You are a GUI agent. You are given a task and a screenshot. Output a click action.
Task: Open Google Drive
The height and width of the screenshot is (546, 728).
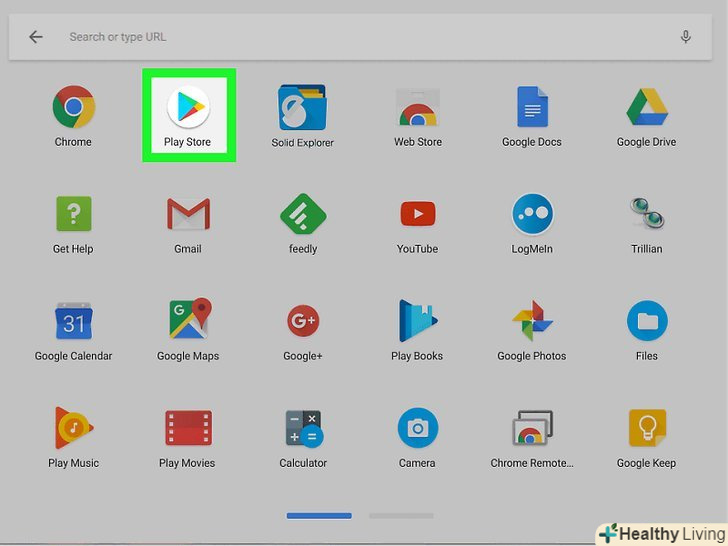[x=647, y=107]
